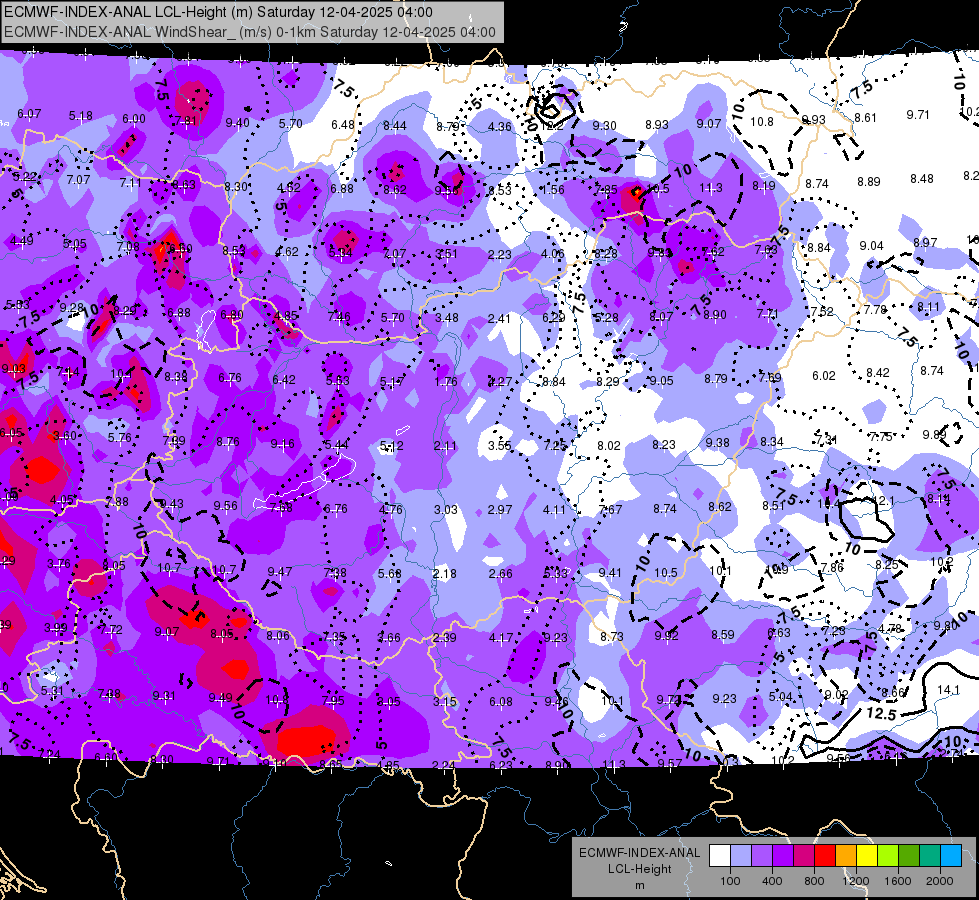Click the wind shear value 1.76
Screen dimensions: 979x900
click(x=446, y=382)
